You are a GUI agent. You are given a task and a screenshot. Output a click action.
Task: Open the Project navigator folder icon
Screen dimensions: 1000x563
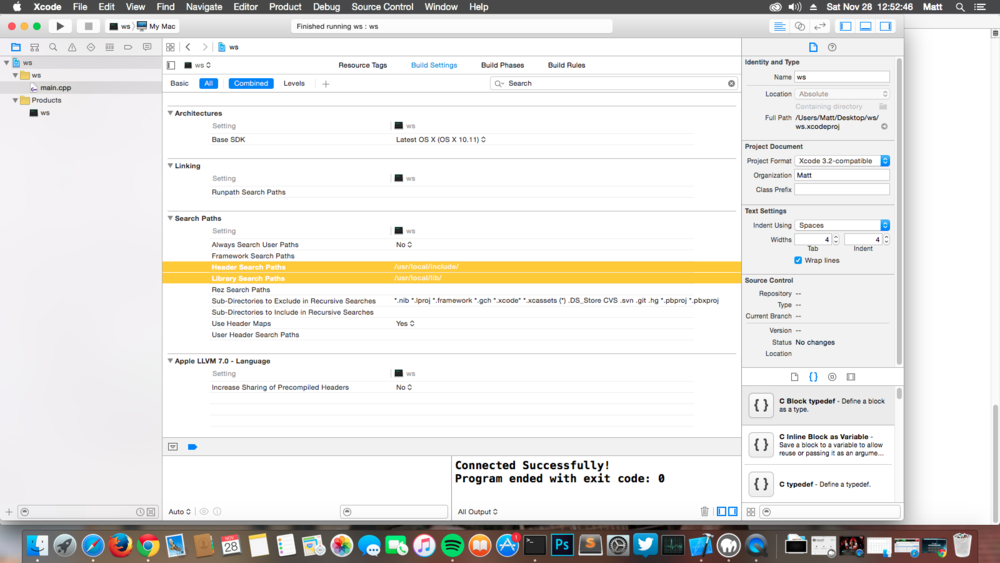[16, 47]
